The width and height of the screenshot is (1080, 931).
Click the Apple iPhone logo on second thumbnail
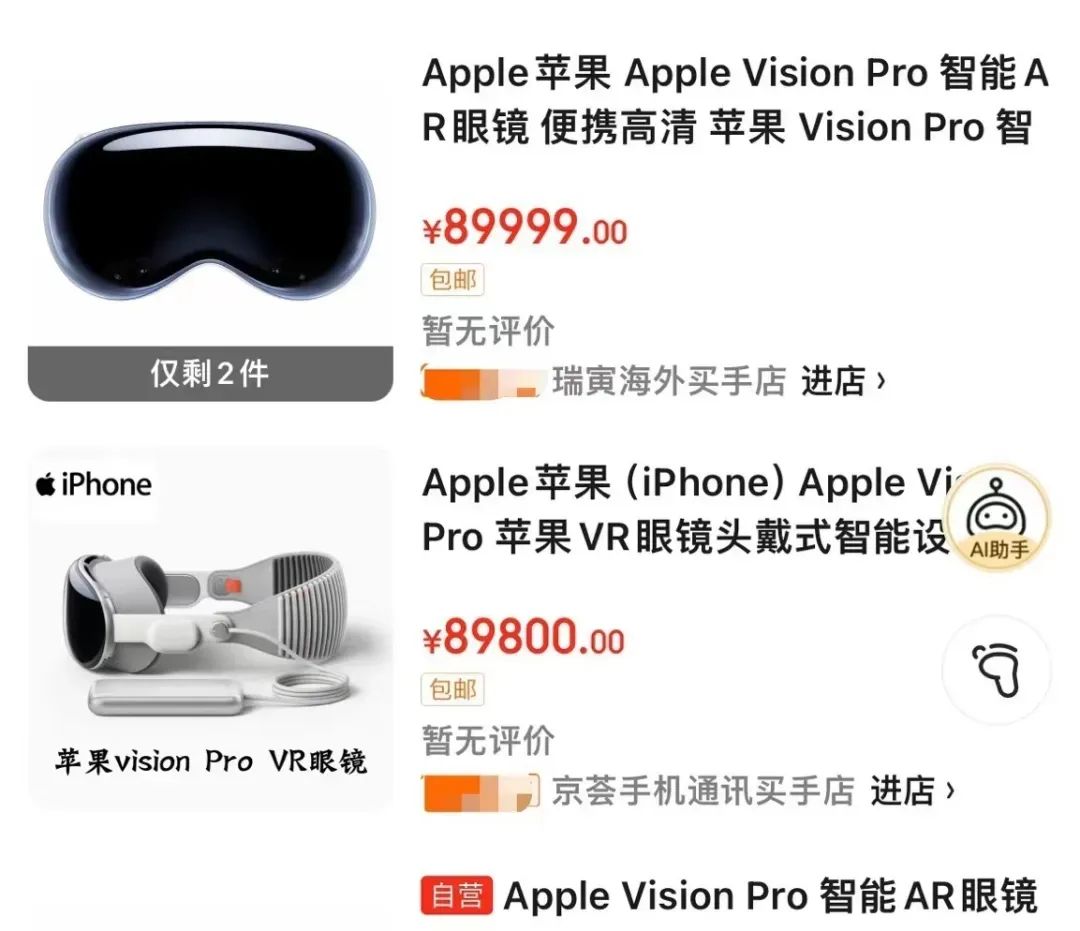pos(94,485)
